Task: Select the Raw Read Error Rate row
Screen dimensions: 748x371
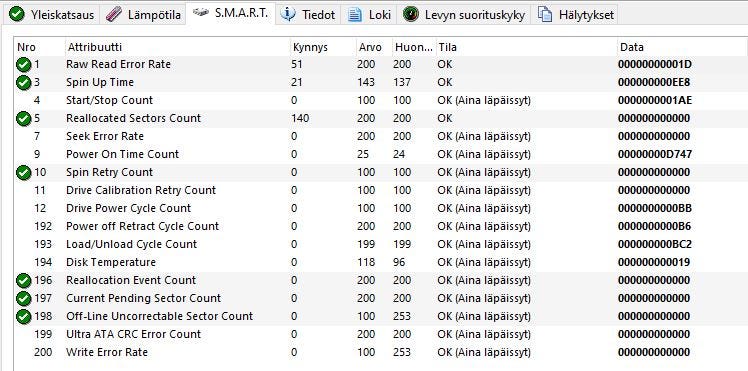Action: [380, 64]
